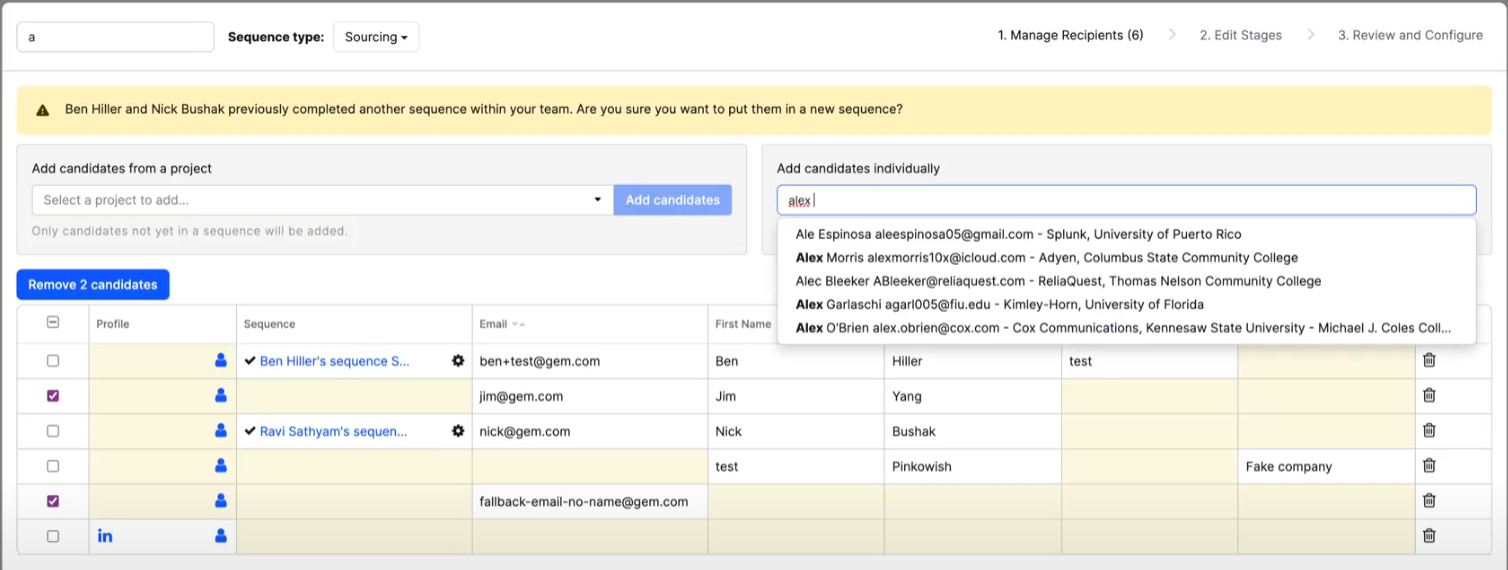The height and width of the screenshot is (570, 1508).
Task: Open the Sourcing sequence type dropdown
Action: tap(376, 37)
